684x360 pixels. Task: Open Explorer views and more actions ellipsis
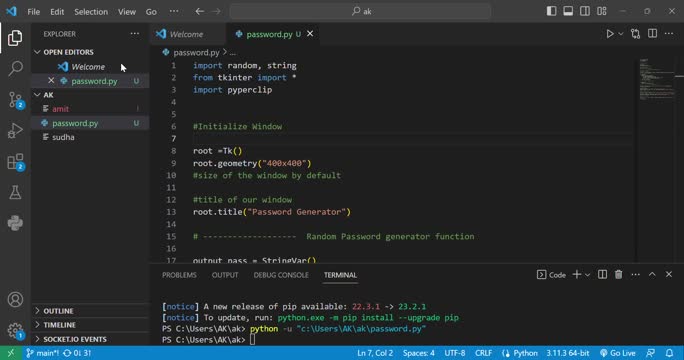tap(135, 34)
